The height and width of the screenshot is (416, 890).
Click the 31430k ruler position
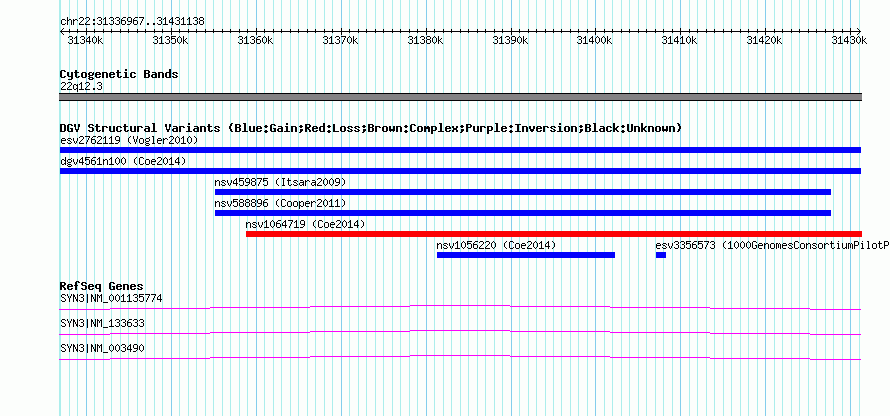tap(849, 40)
